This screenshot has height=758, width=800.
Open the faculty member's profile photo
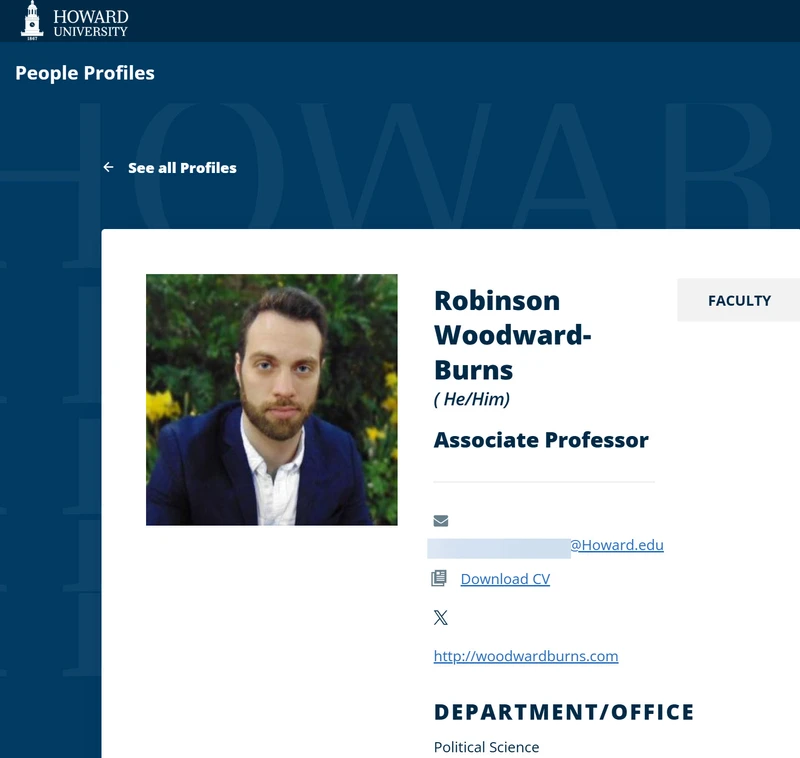tap(271, 399)
